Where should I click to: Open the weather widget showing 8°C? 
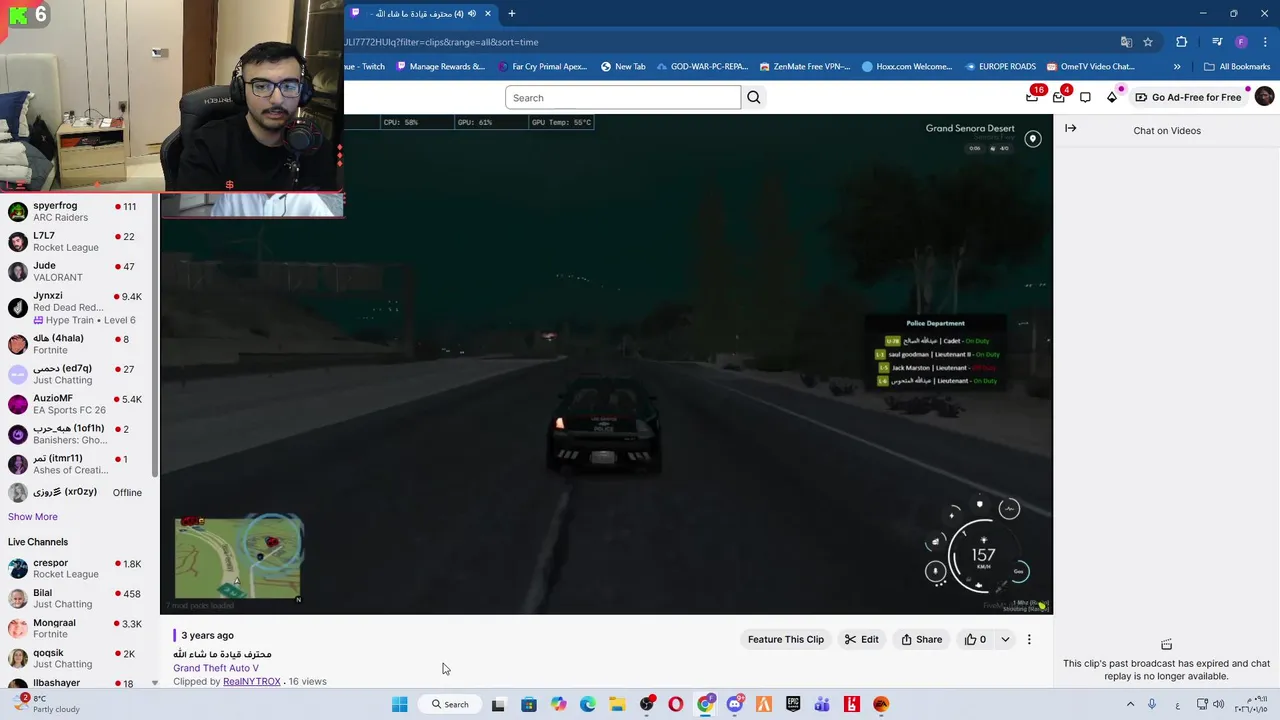[45, 704]
